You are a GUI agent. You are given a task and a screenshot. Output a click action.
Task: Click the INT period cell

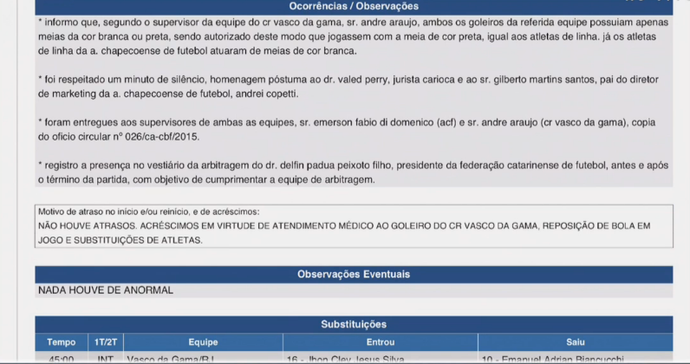(106, 358)
